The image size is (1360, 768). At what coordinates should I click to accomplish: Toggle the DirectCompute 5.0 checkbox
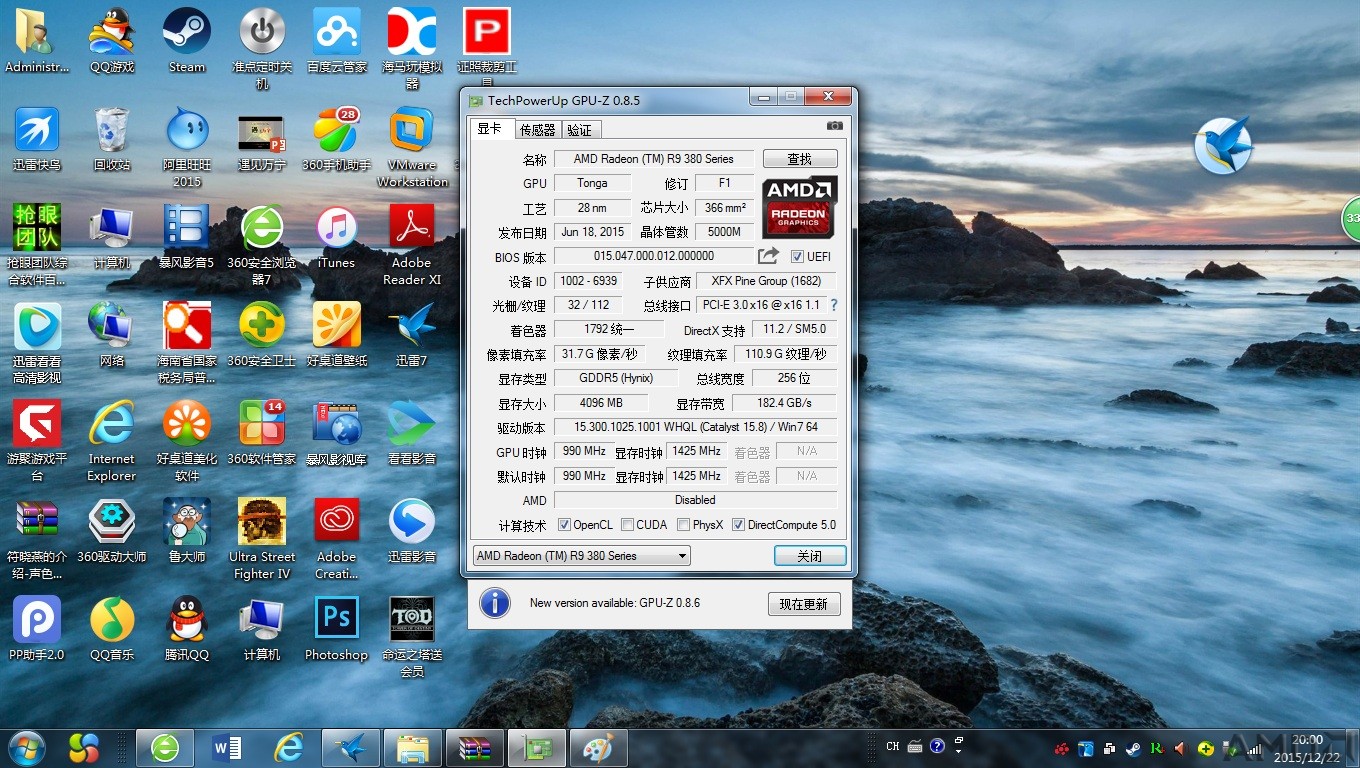pos(738,525)
